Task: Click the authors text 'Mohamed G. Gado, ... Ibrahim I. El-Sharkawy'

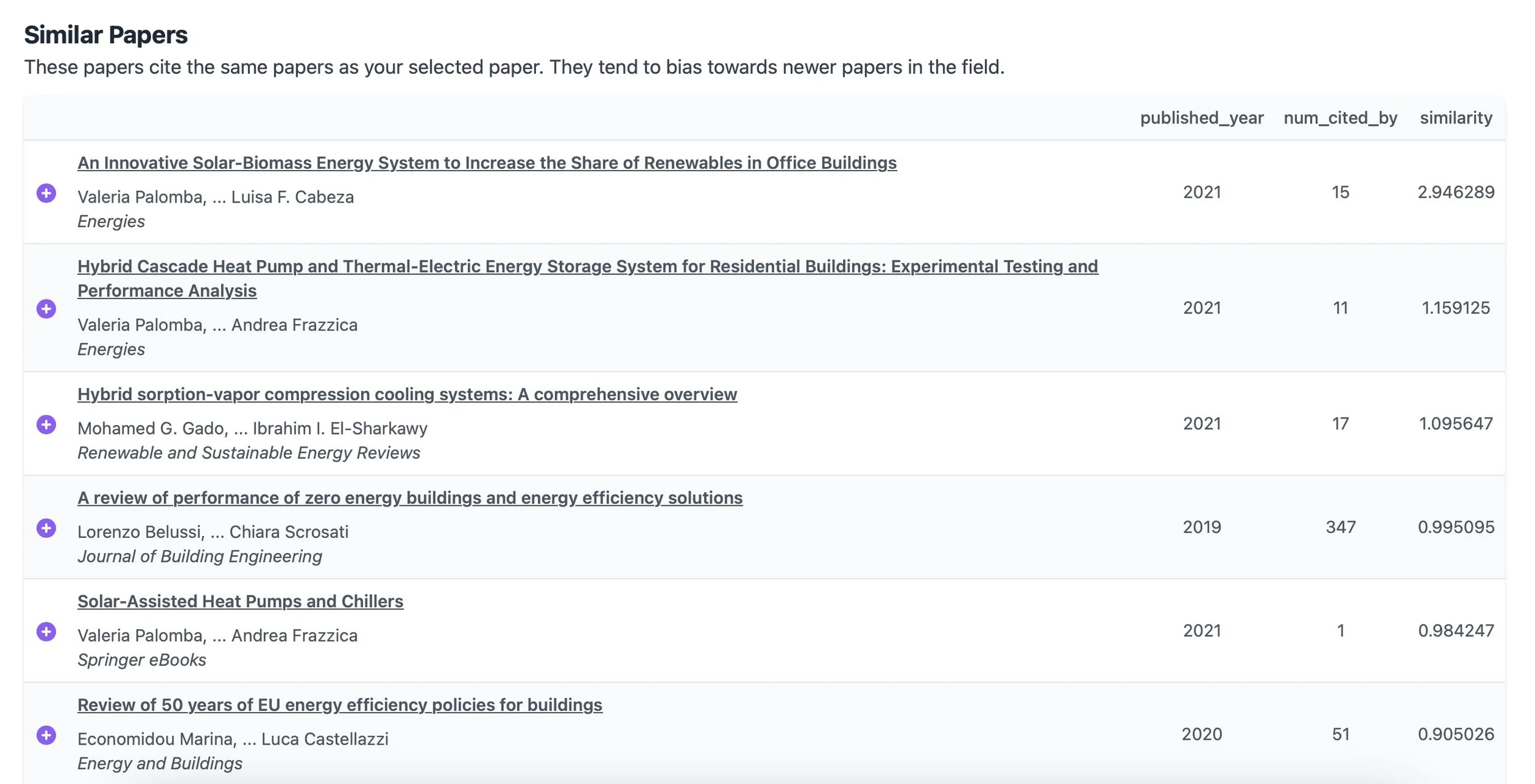Action: point(252,429)
